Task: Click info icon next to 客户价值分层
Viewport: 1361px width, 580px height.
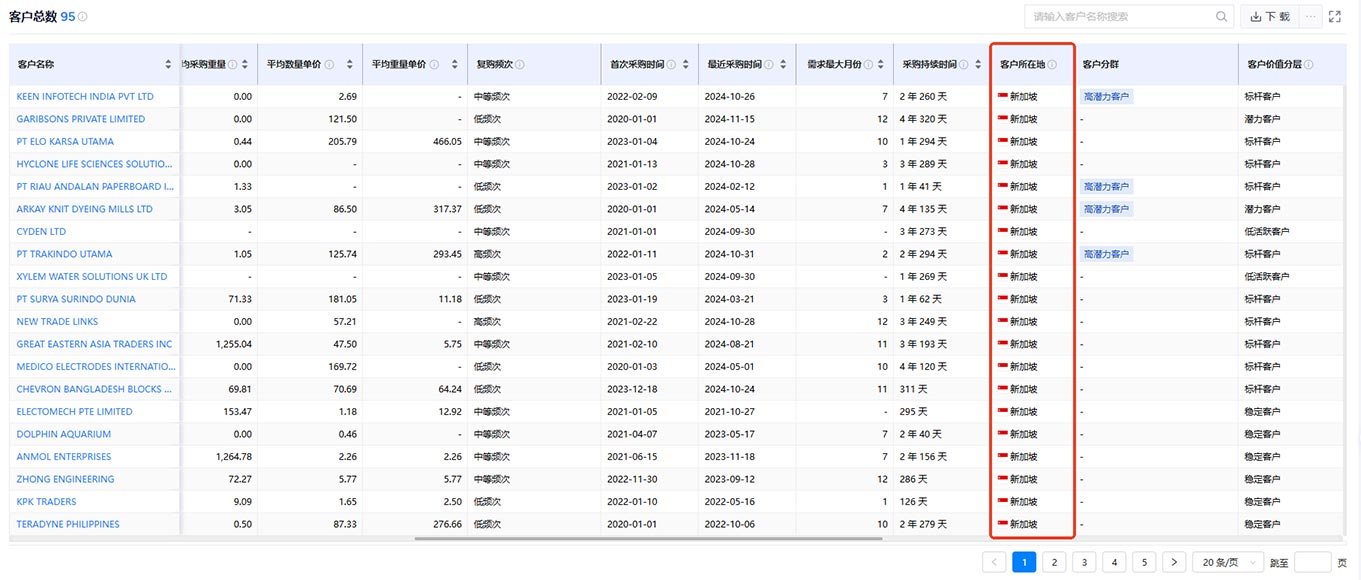Action: (1308, 65)
